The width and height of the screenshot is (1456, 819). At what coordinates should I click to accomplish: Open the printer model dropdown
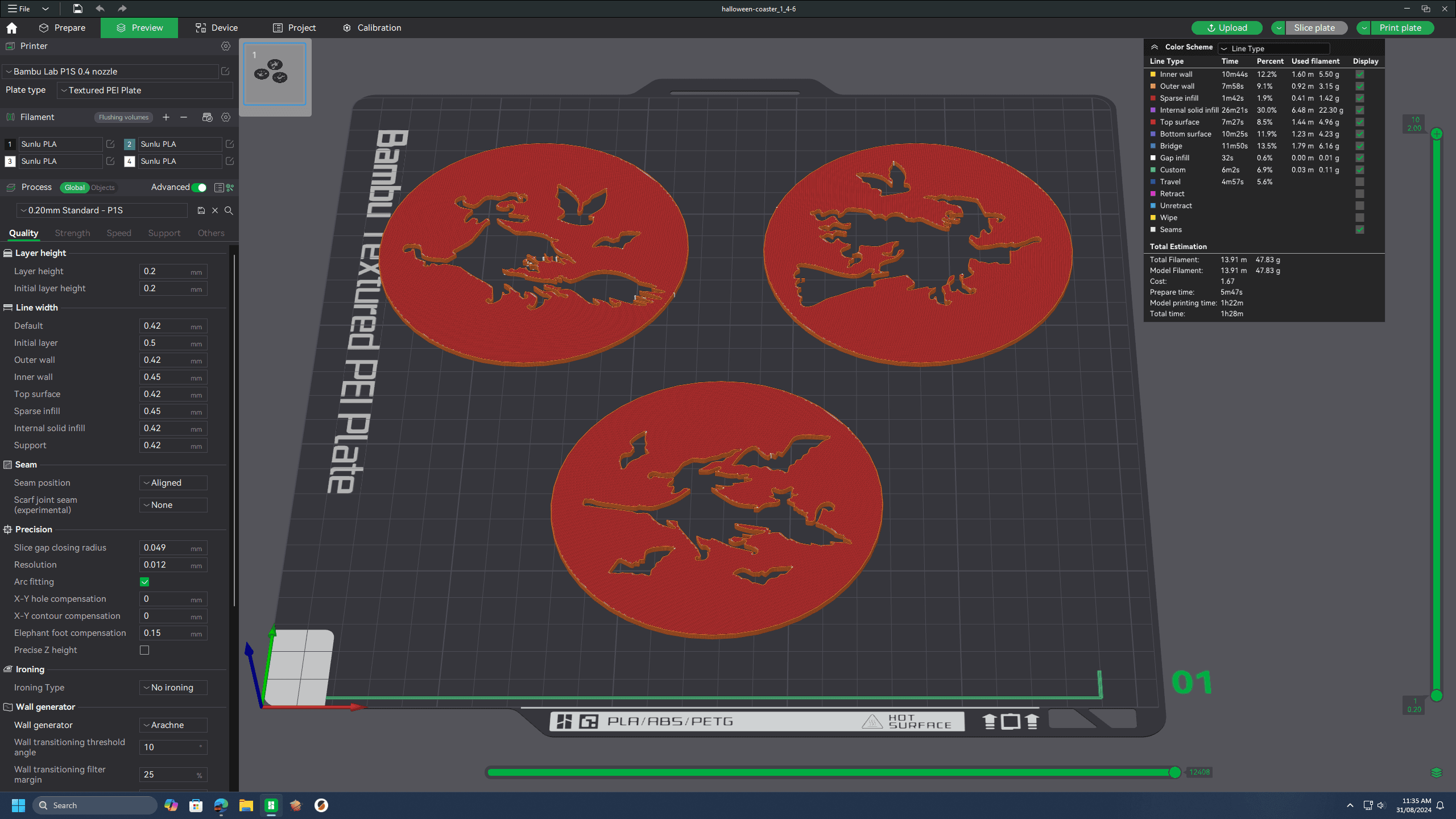coord(111,71)
